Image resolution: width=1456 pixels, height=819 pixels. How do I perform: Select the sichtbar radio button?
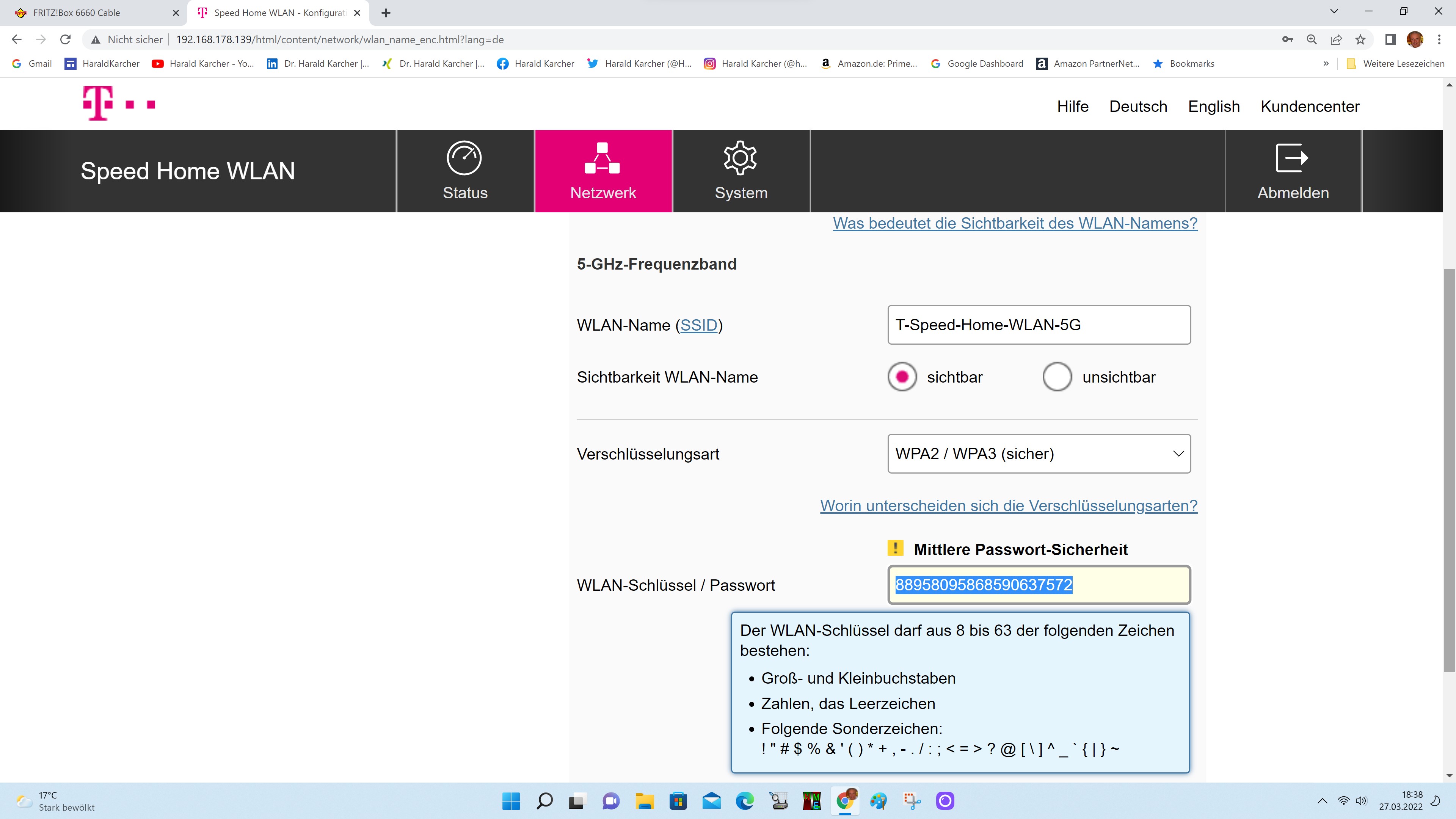pyautogui.click(x=902, y=377)
